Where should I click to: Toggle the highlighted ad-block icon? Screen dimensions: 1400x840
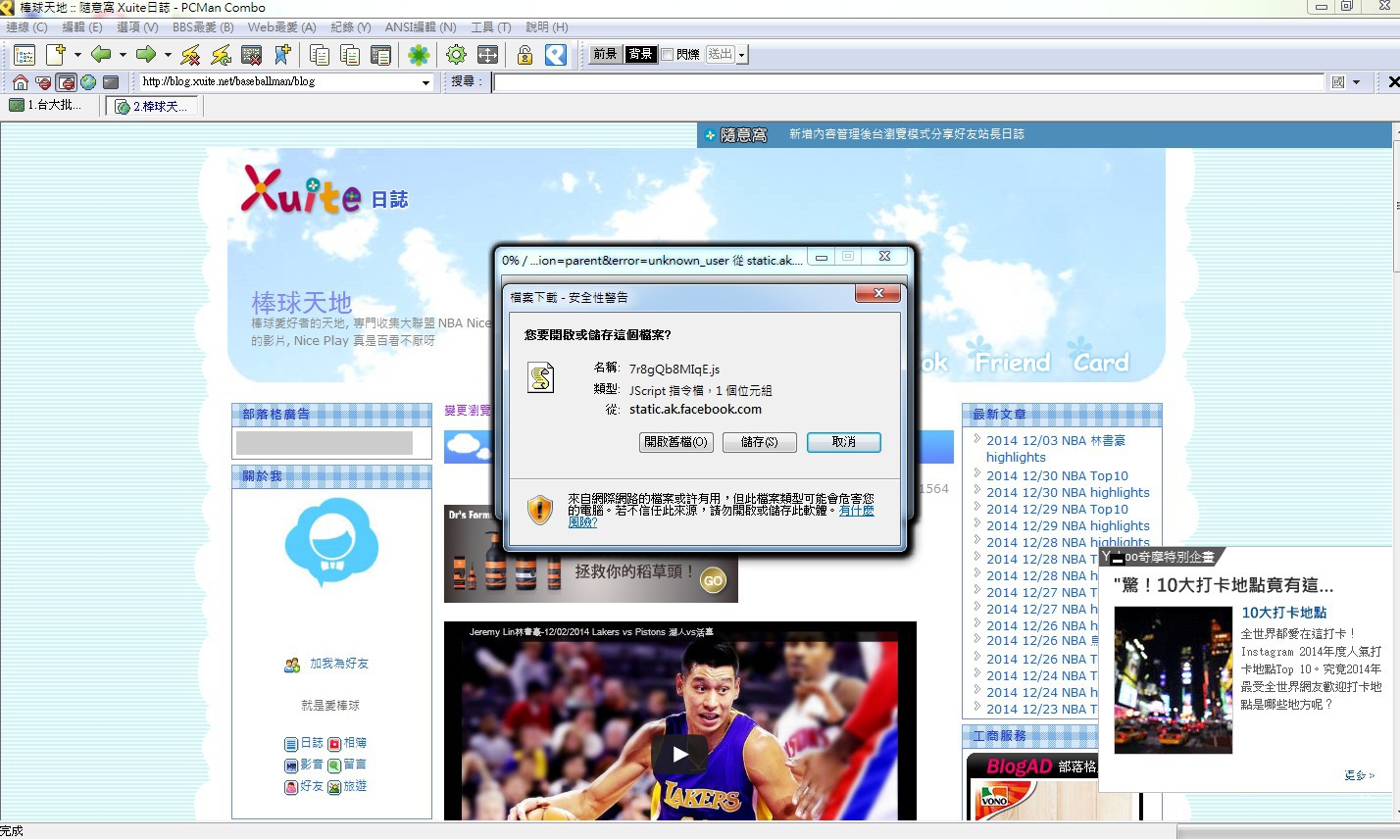[66, 82]
